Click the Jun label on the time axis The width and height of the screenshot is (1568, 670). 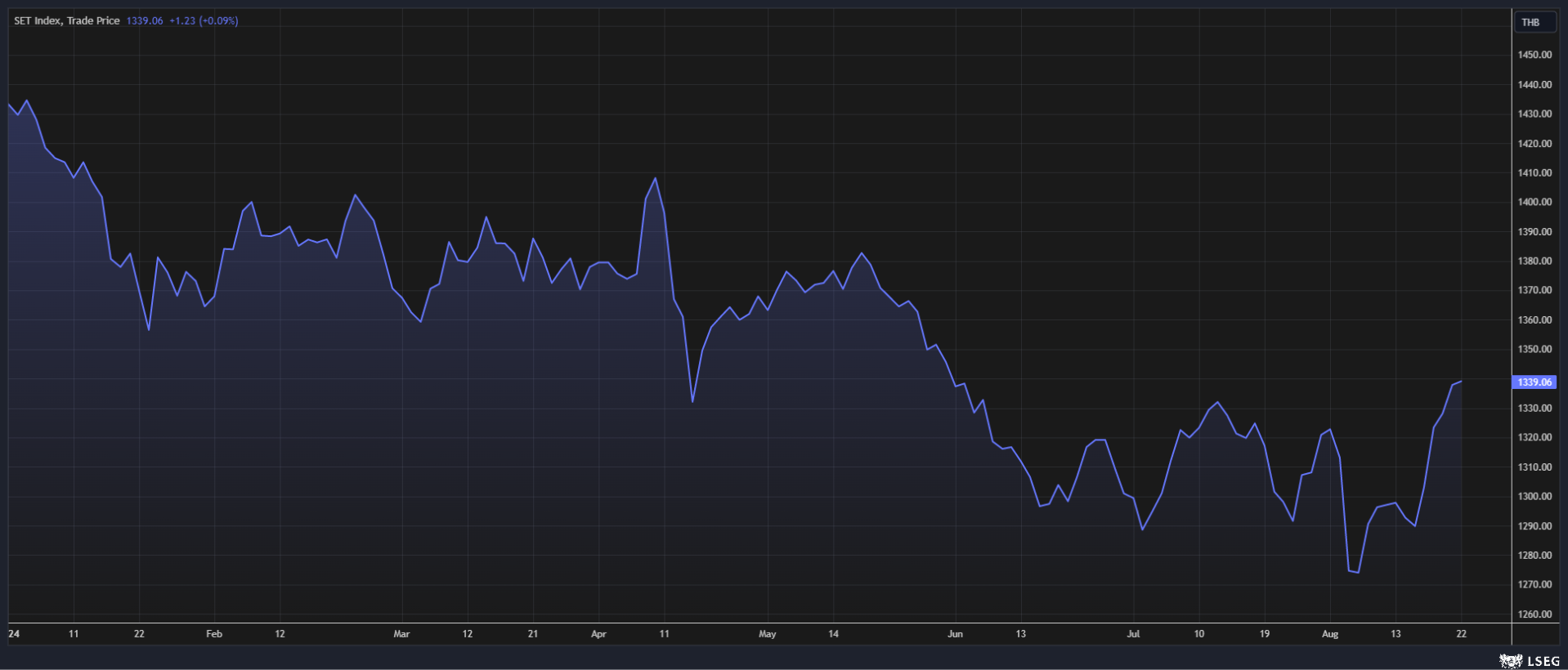pos(955,634)
